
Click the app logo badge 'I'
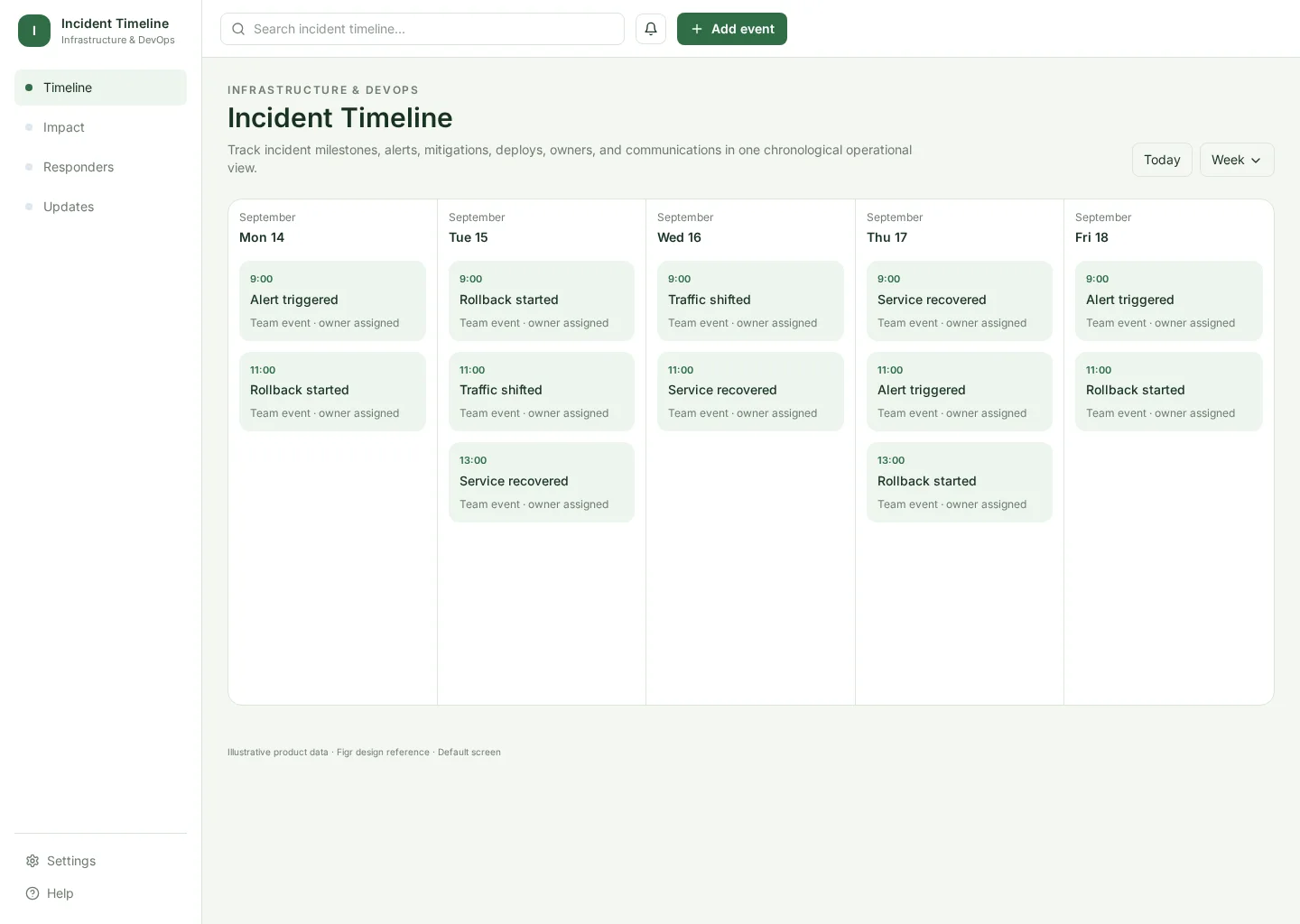pyautogui.click(x=34, y=31)
